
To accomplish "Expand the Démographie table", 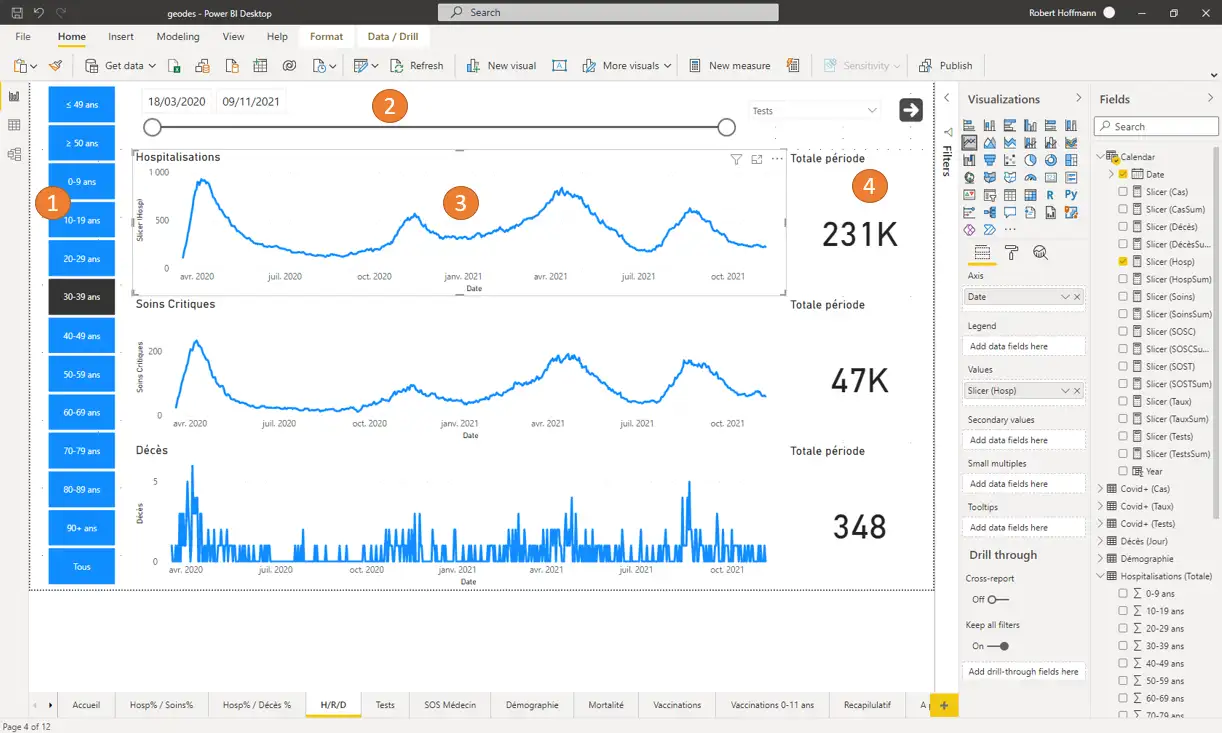I will click(x=1101, y=559).
